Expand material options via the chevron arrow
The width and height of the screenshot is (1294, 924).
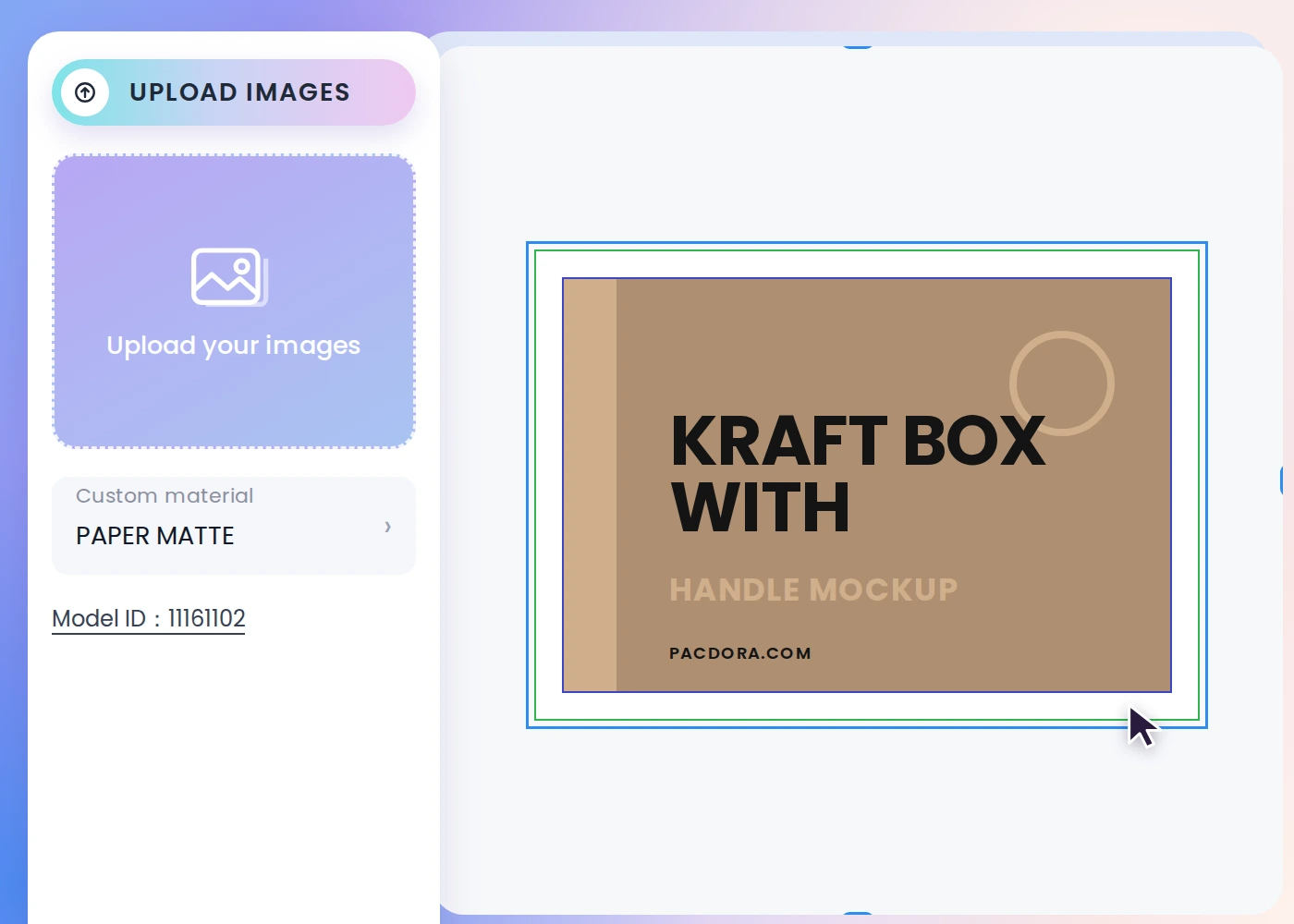point(388,527)
